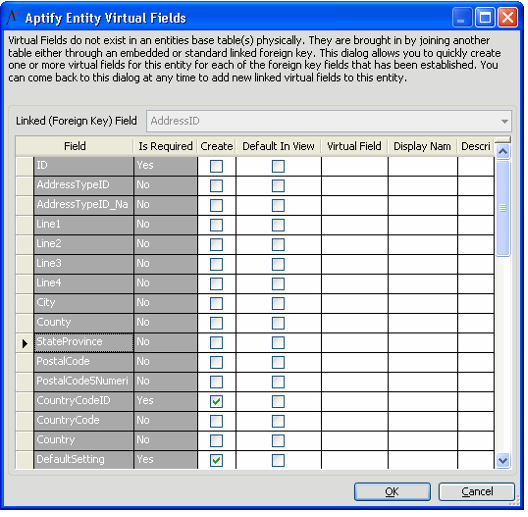Screen dimensions: 528x517
Task: Click the Is Required column header
Action: click(x=165, y=146)
